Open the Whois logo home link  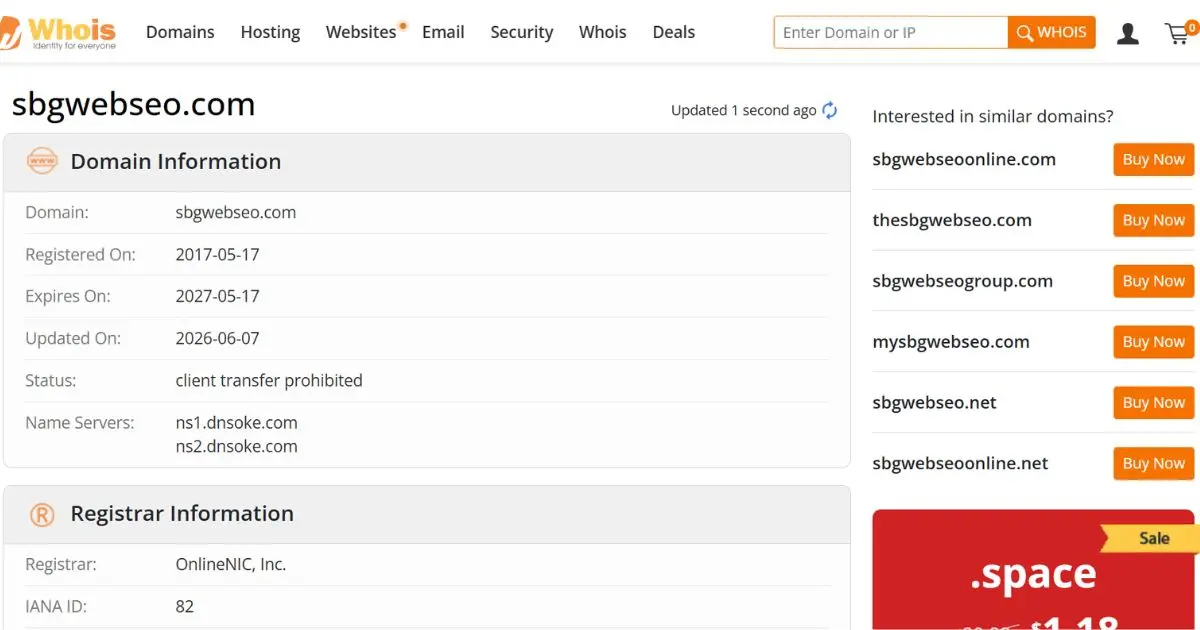point(59,33)
